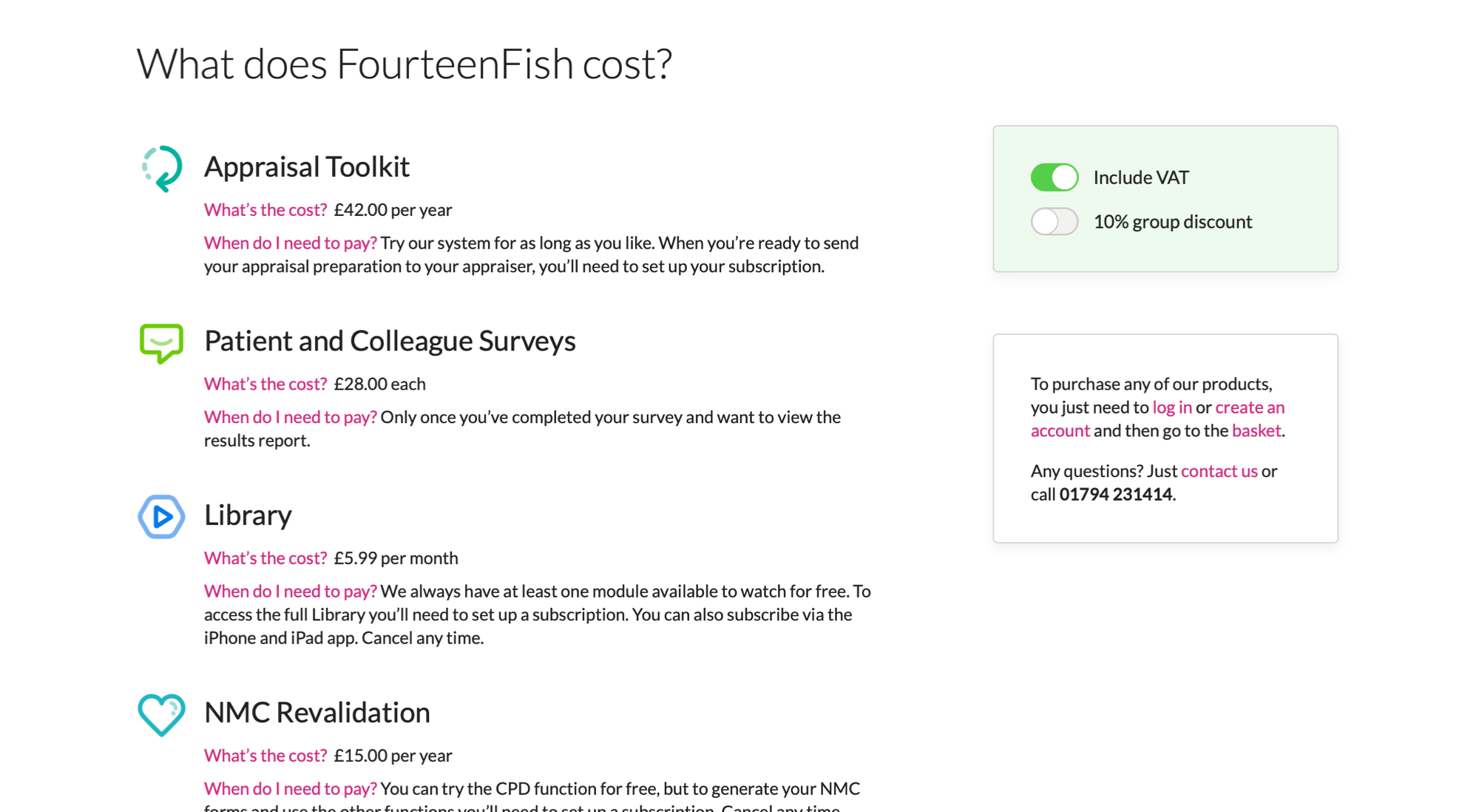
Task: Enable the 10% group discount toggle
Action: coord(1055,222)
